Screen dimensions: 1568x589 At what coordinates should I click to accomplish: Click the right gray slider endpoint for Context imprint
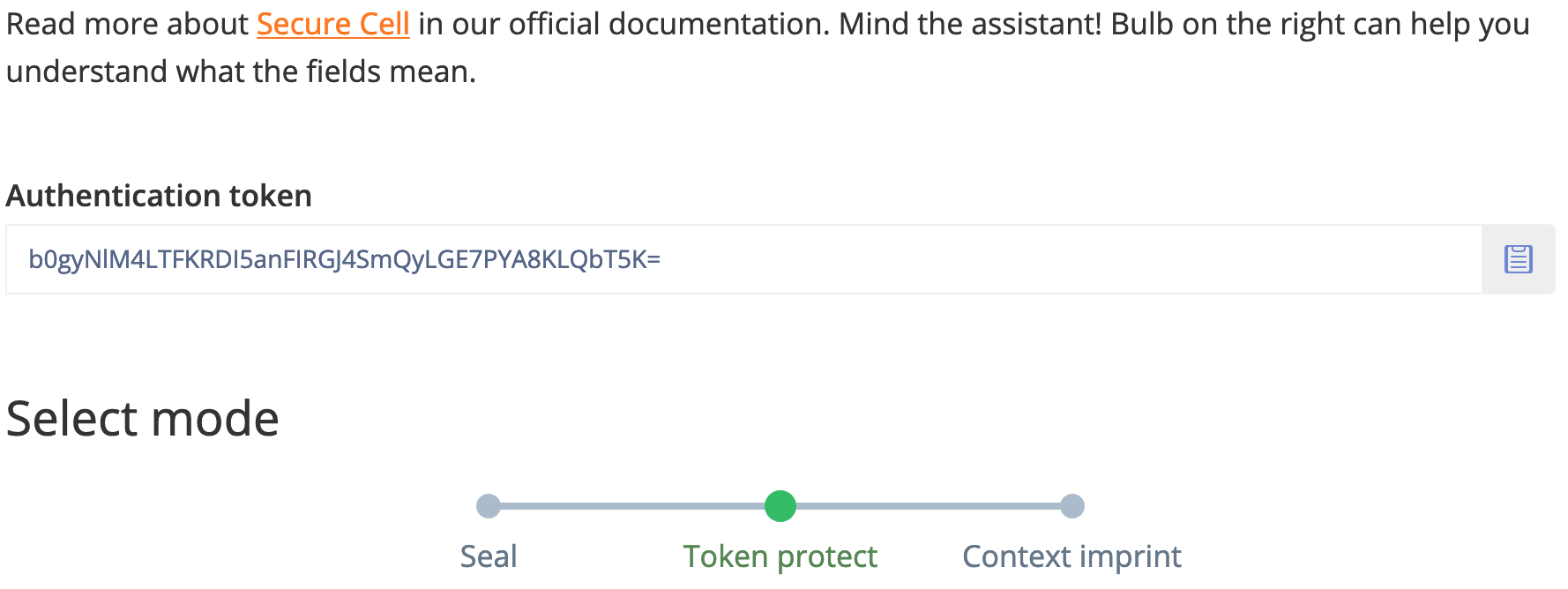pos(1071,506)
